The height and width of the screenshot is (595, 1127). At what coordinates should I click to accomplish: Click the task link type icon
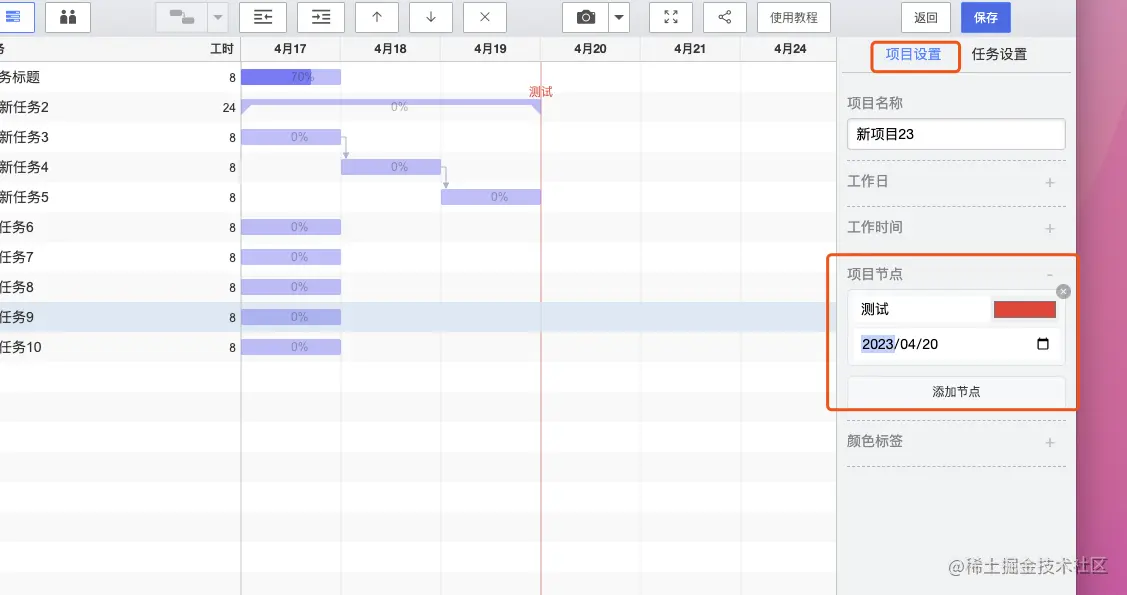pyautogui.click(x=182, y=17)
